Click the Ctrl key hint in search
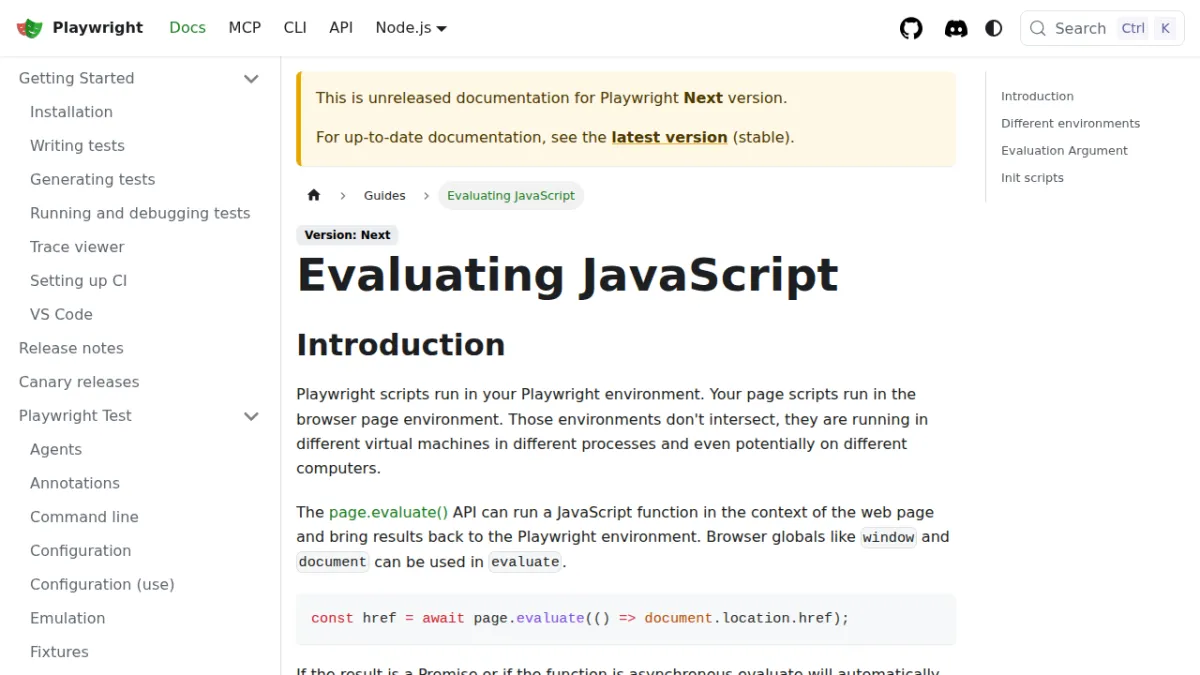This screenshot has height=675, width=1200. 1133,28
